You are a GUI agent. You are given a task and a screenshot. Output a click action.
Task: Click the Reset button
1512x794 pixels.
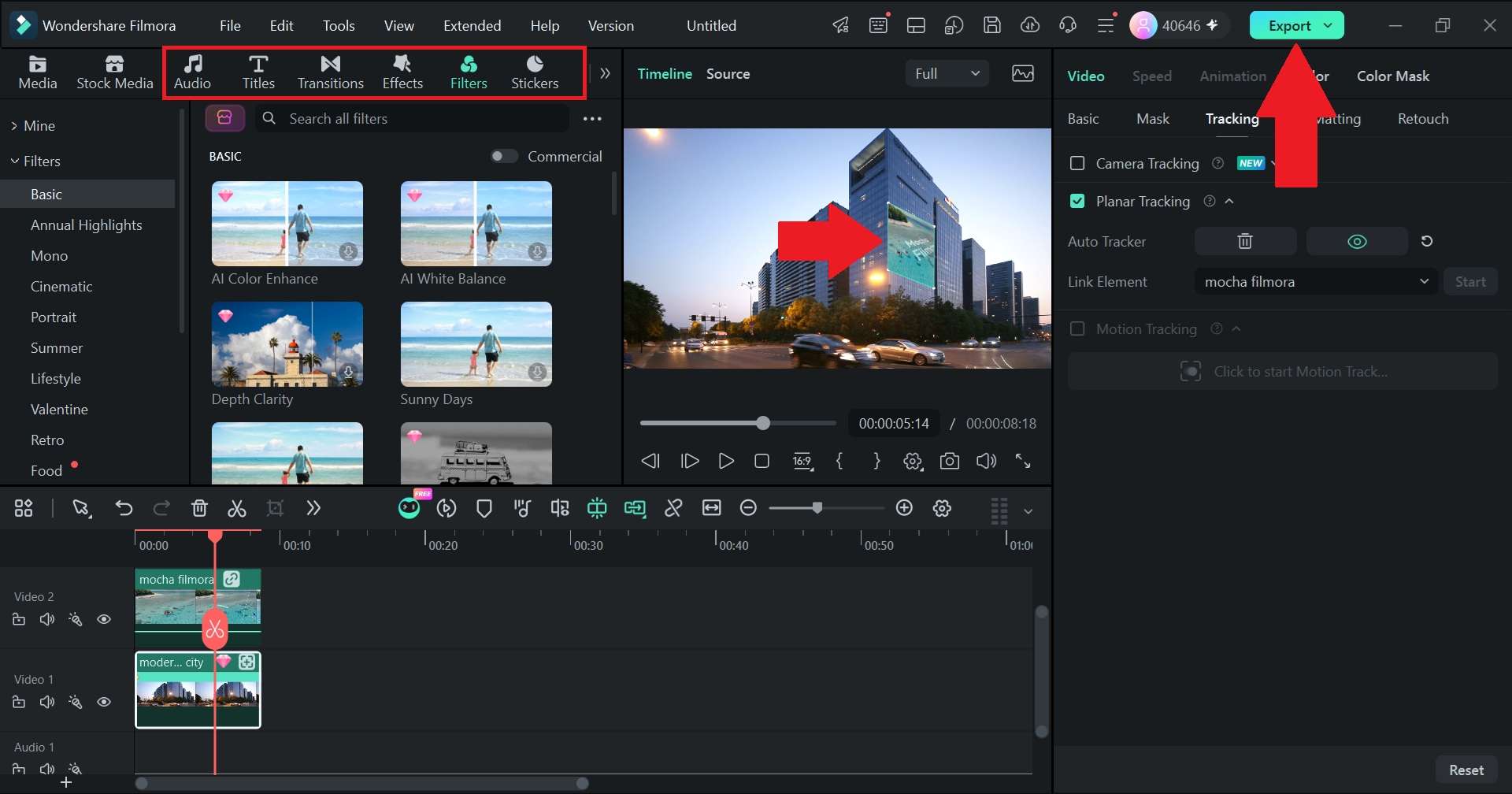[1466, 770]
